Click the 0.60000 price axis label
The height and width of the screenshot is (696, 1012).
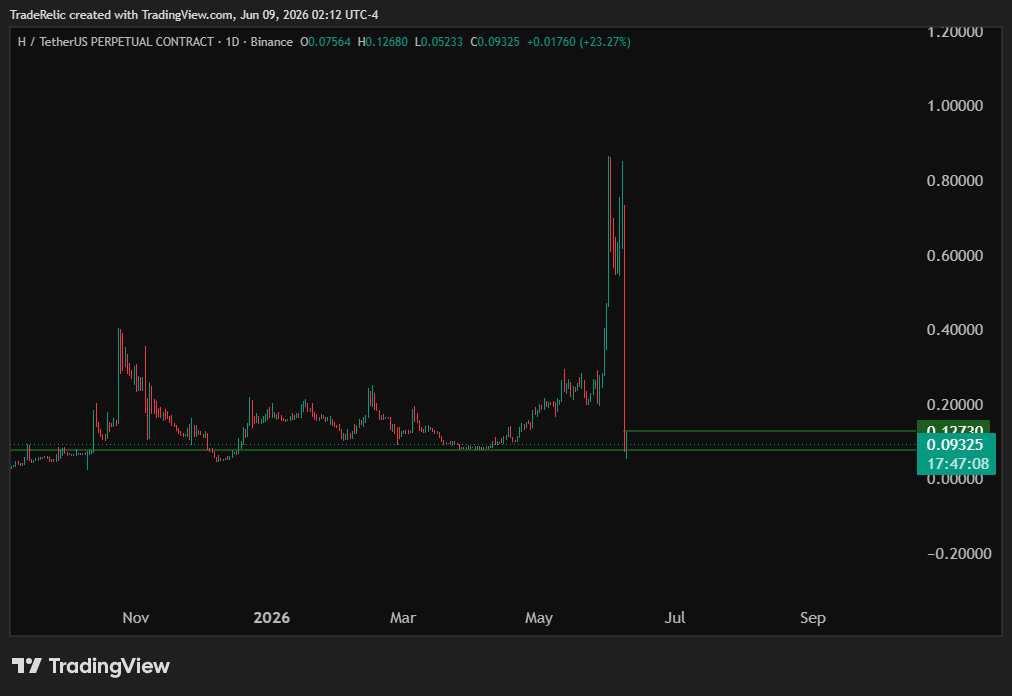pos(955,256)
